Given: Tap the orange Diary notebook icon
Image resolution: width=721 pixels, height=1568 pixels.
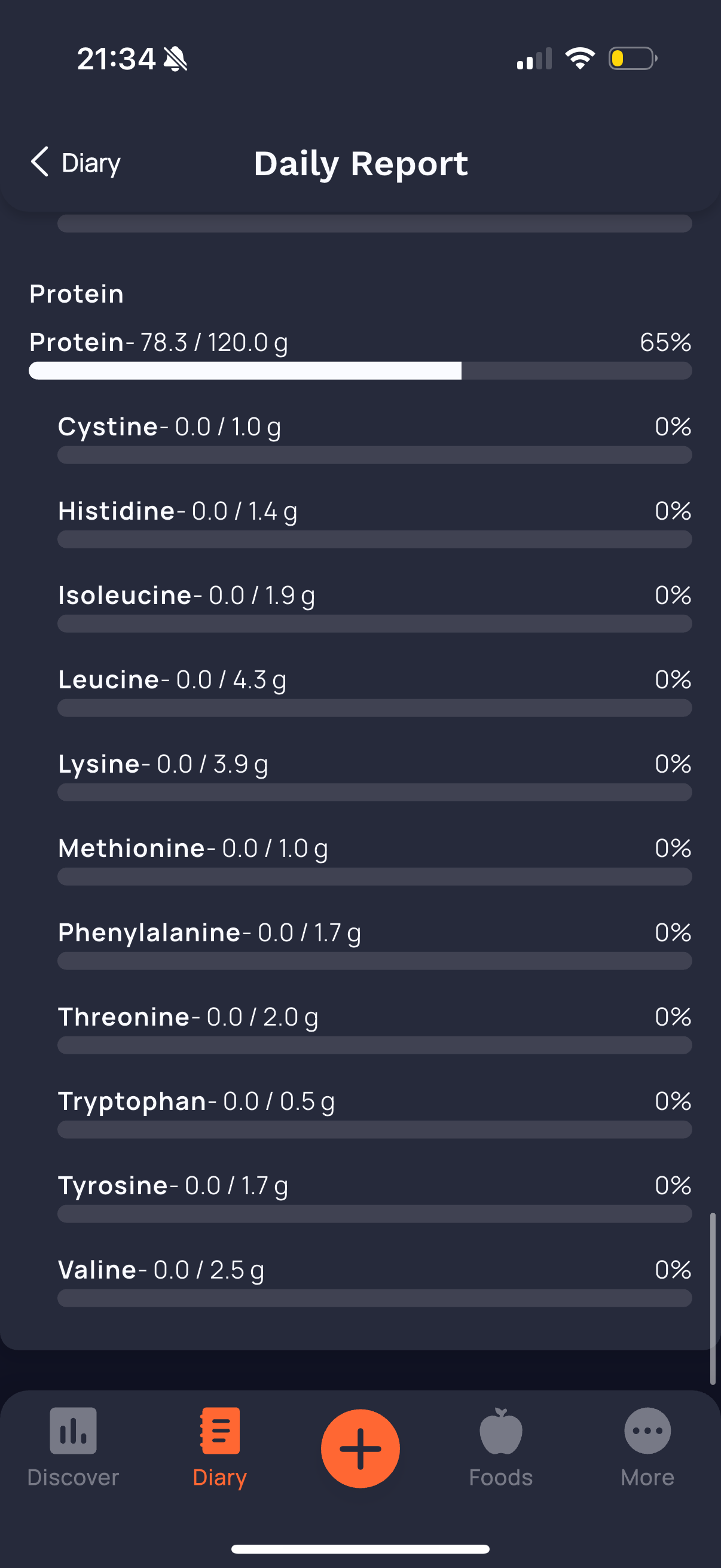Looking at the screenshot, I should point(219,1430).
